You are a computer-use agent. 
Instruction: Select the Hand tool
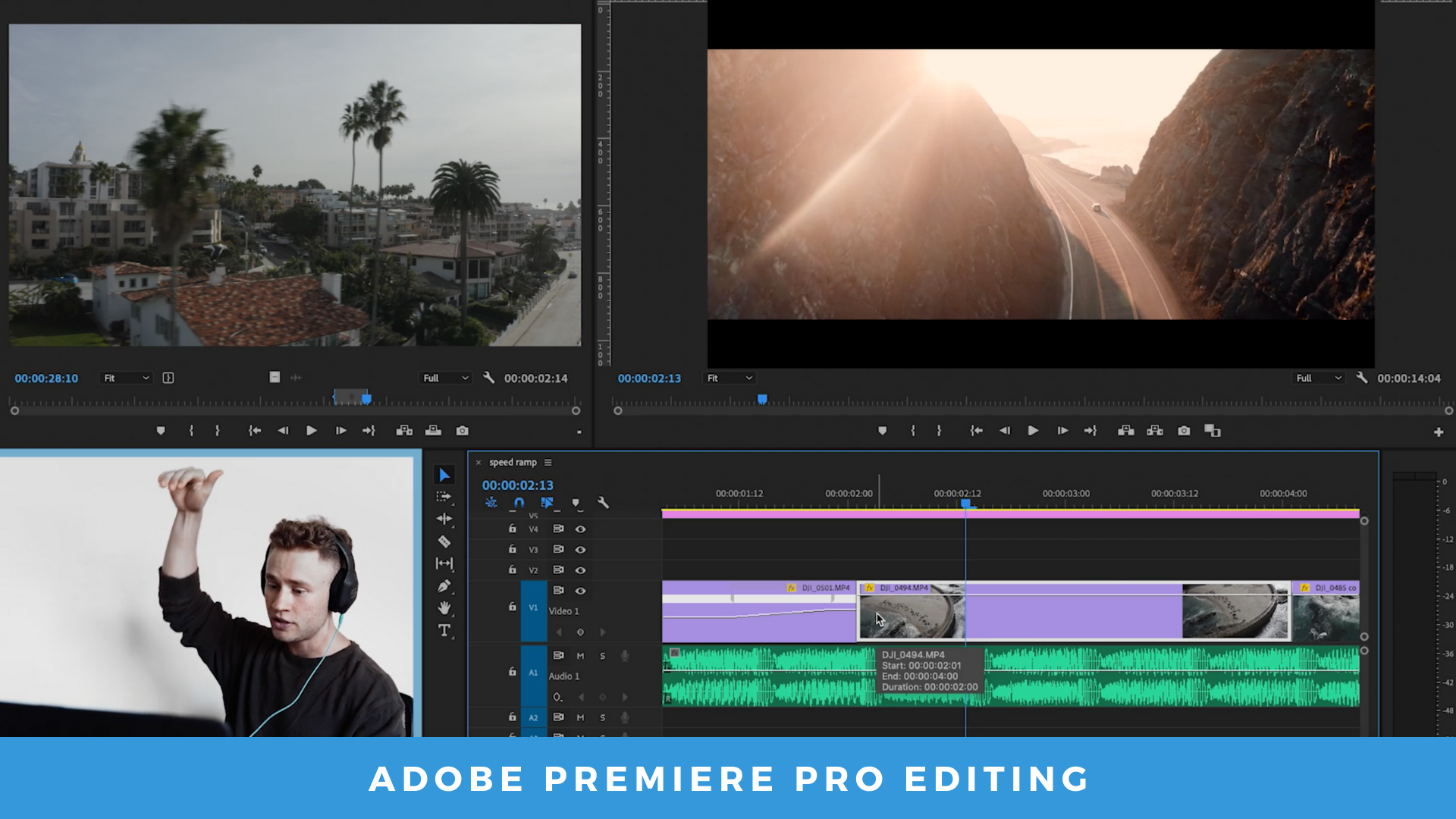(x=444, y=608)
